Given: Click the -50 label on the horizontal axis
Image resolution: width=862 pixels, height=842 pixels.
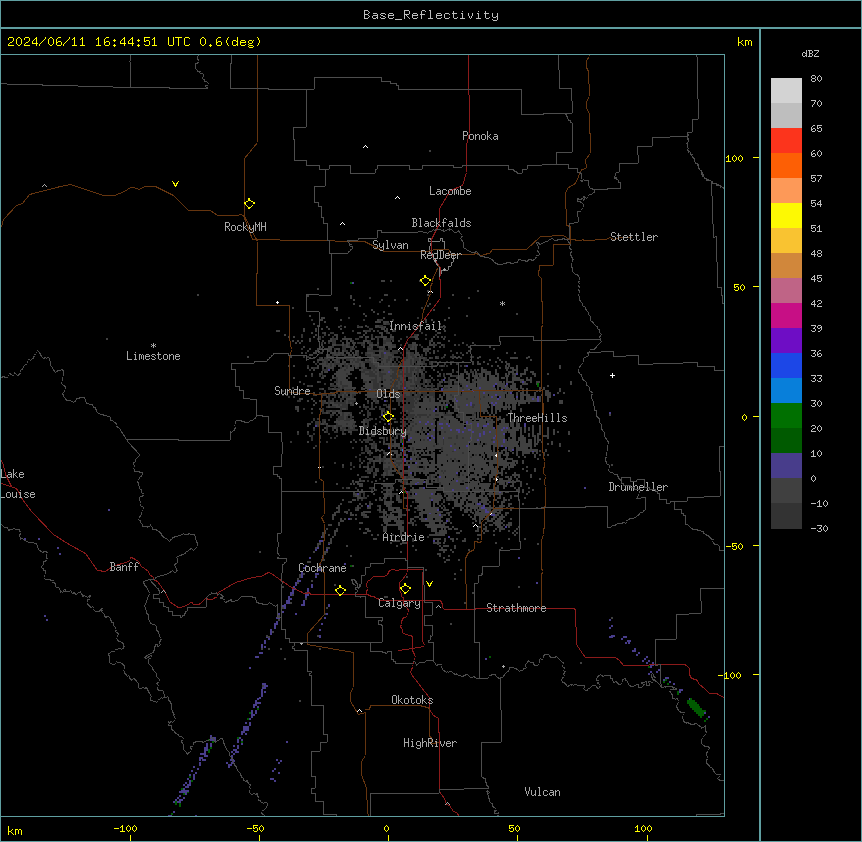Looking at the screenshot, I should pyautogui.click(x=255, y=828).
